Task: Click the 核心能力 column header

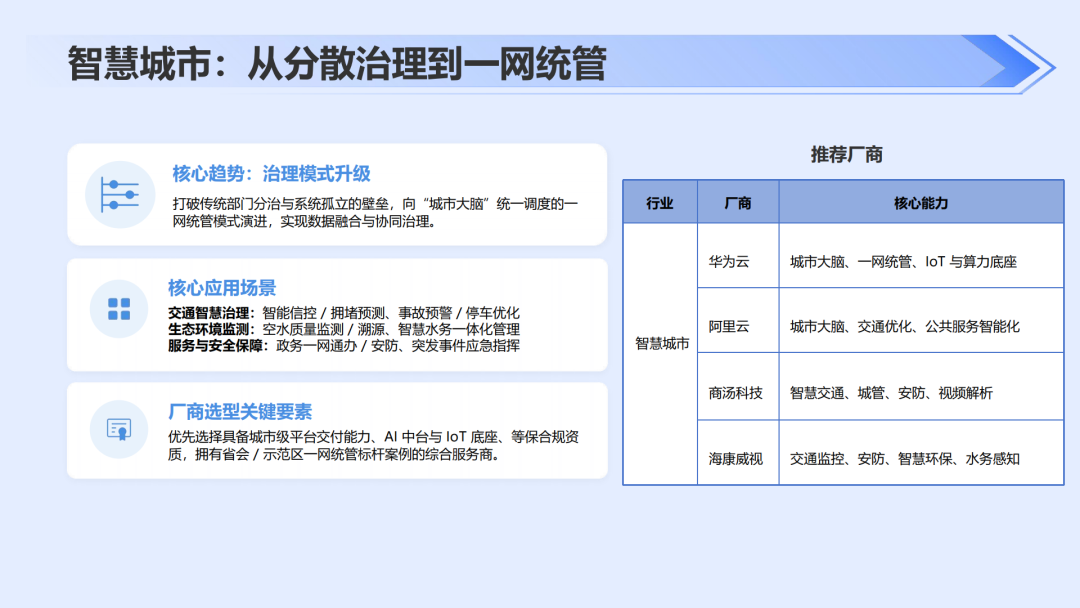Action: click(x=921, y=202)
